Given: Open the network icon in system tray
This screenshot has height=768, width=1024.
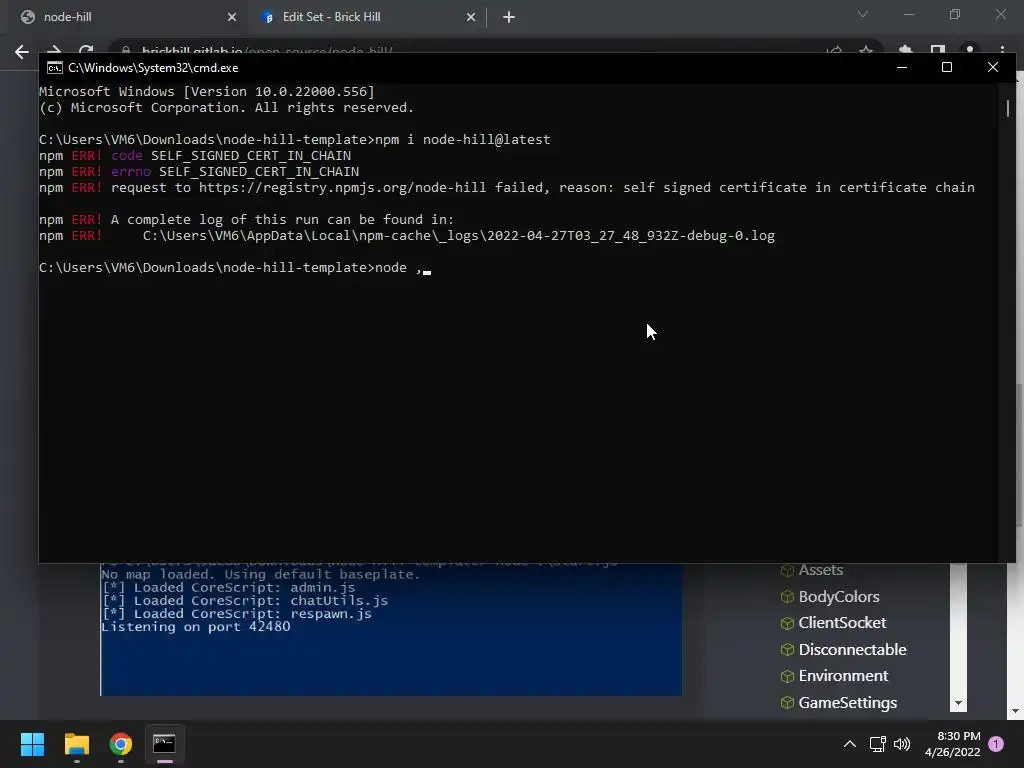Looking at the screenshot, I should pyautogui.click(x=878, y=744).
